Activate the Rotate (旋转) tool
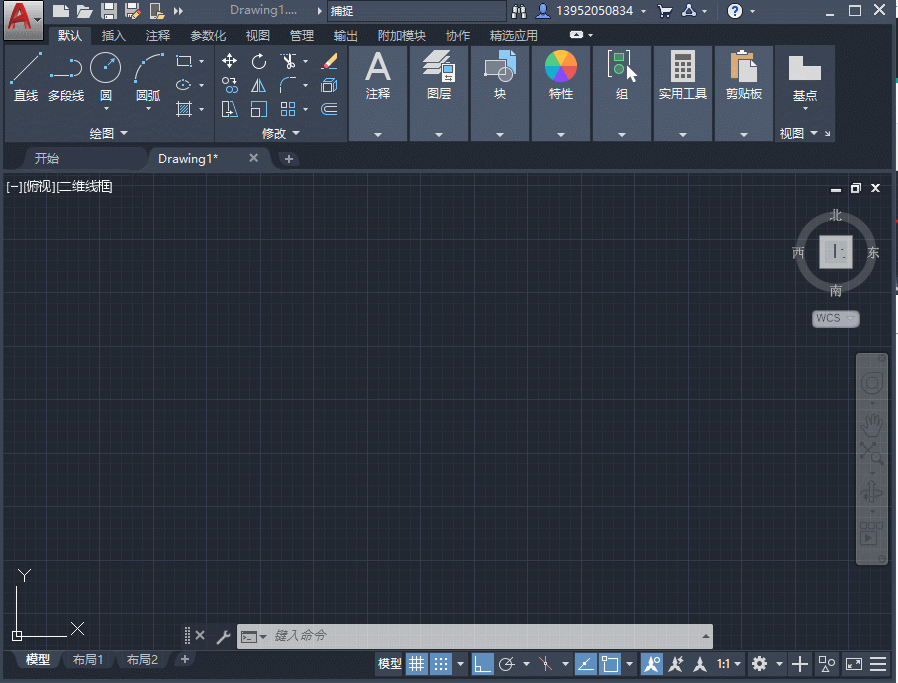This screenshot has height=683, width=898. click(x=258, y=60)
